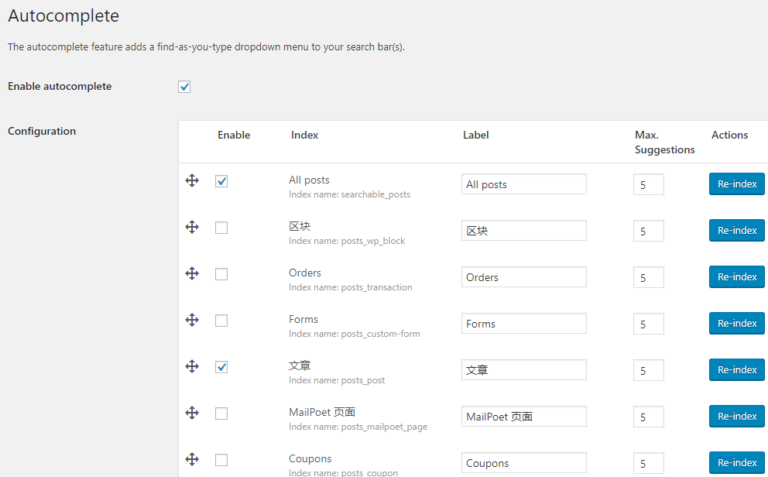Re-index the Orders index
The width and height of the screenshot is (768, 477).
point(737,277)
